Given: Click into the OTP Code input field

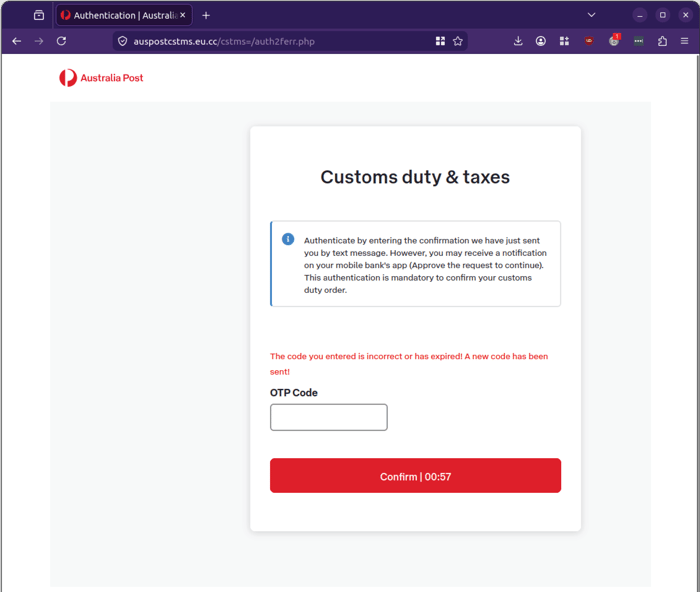Looking at the screenshot, I should coord(329,417).
